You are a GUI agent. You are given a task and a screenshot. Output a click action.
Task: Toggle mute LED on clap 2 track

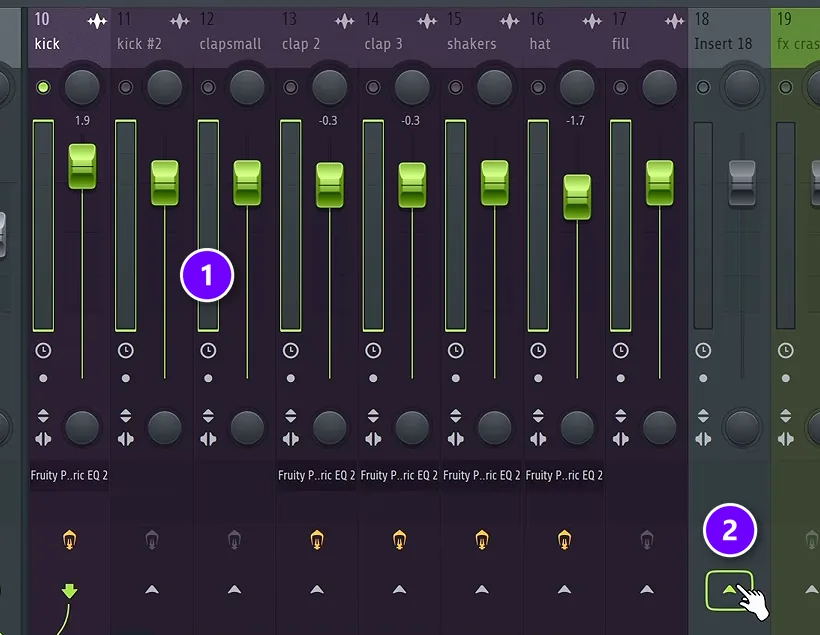tap(291, 87)
